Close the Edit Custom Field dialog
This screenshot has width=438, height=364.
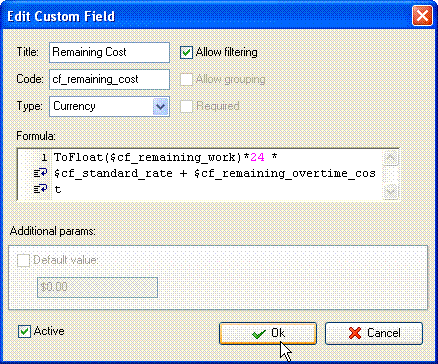422,16
